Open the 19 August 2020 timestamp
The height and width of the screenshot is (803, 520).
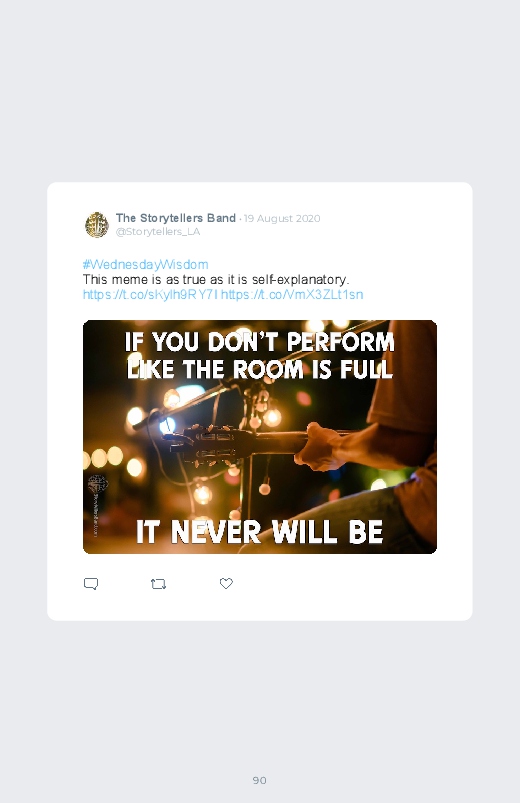[x=282, y=219]
